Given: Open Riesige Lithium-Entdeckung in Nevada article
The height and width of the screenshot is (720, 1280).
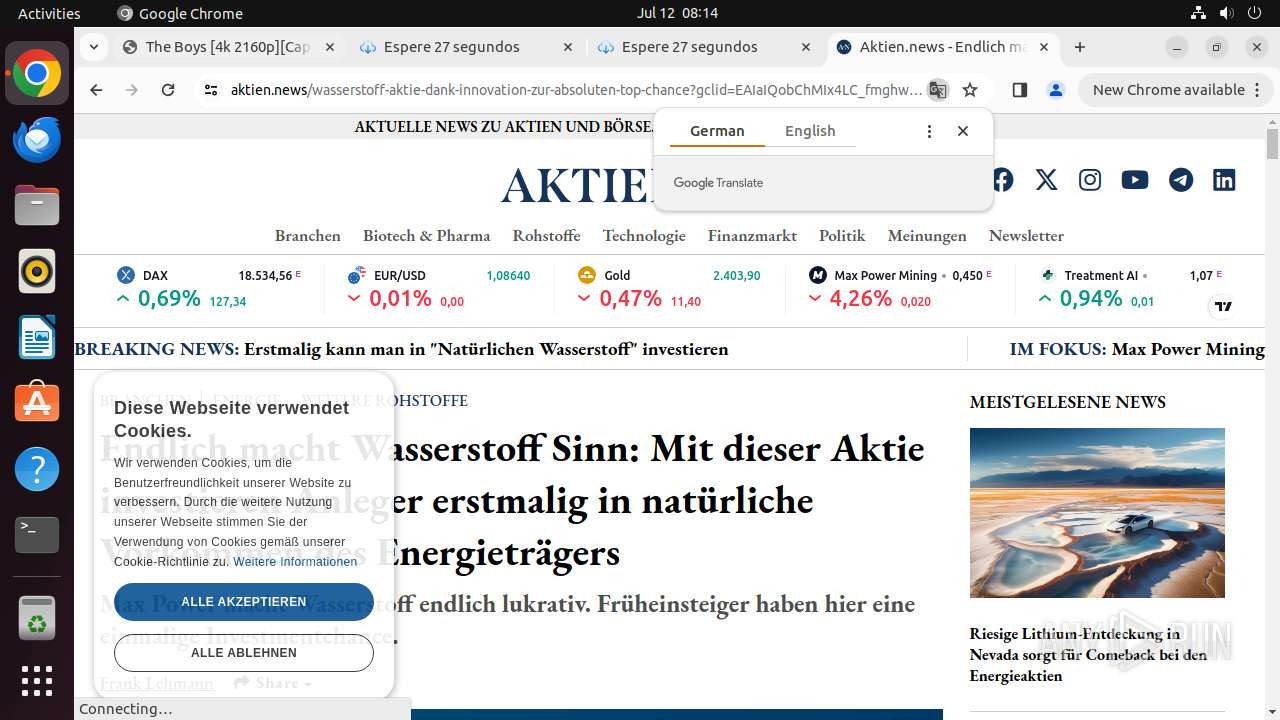Looking at the screenshot, I should 1088,655.
